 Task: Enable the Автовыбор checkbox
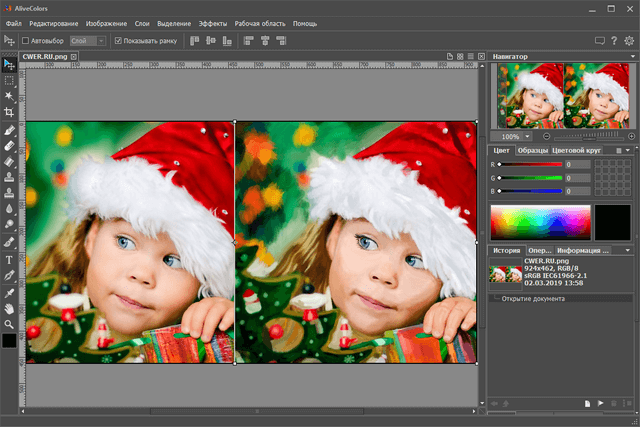pyautogui.click(x=26, y=41)
